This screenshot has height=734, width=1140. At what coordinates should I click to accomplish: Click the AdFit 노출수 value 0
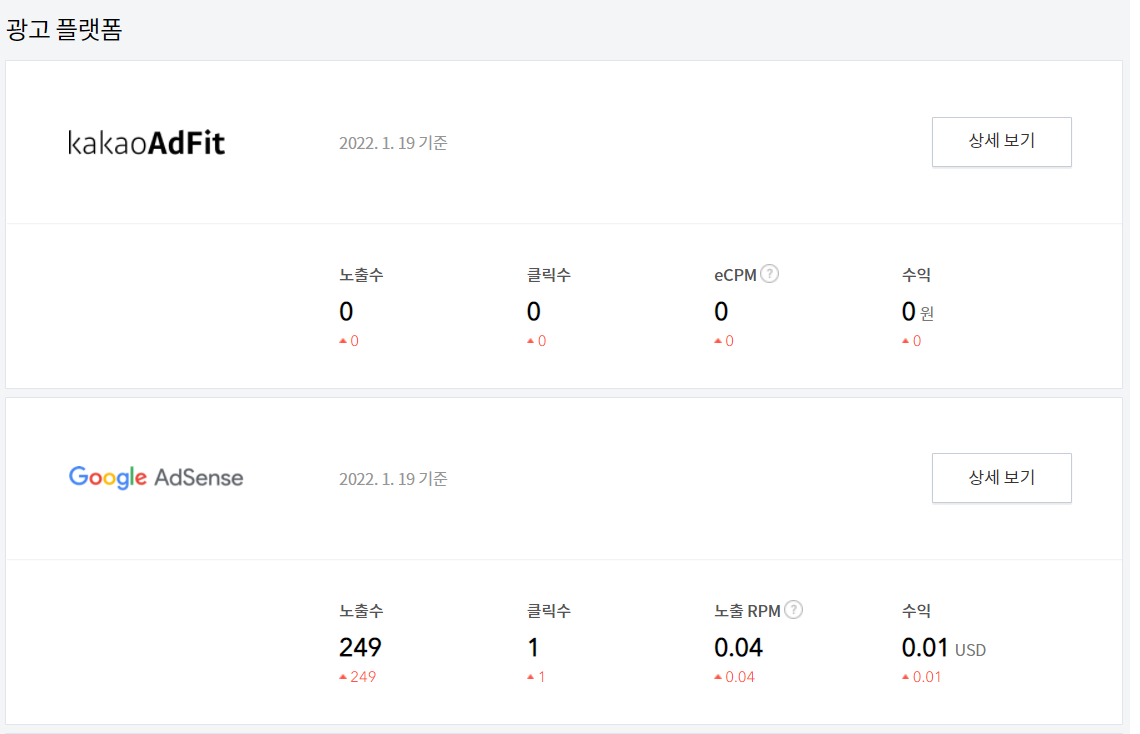pyautogui.click(x=345, y=312)
